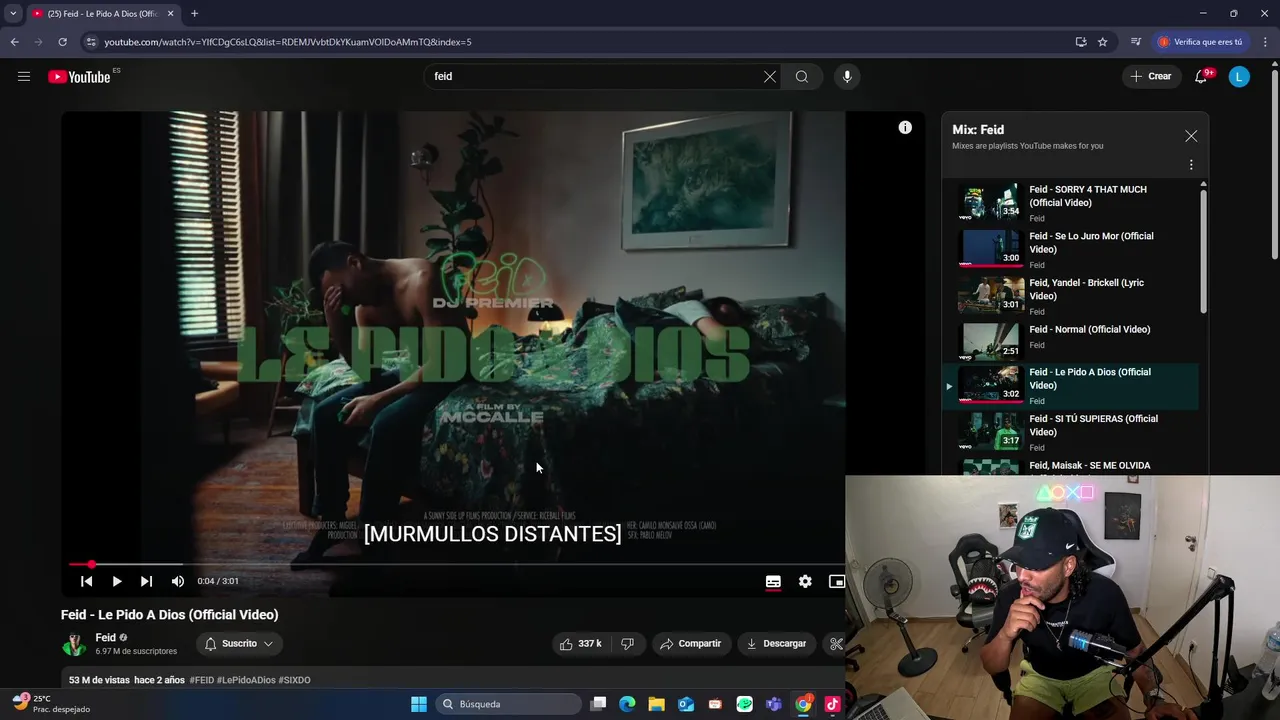The height and width of the screenshot is (720, 1280).
Task: Play the paused video
Action: [x=117, y=581]
